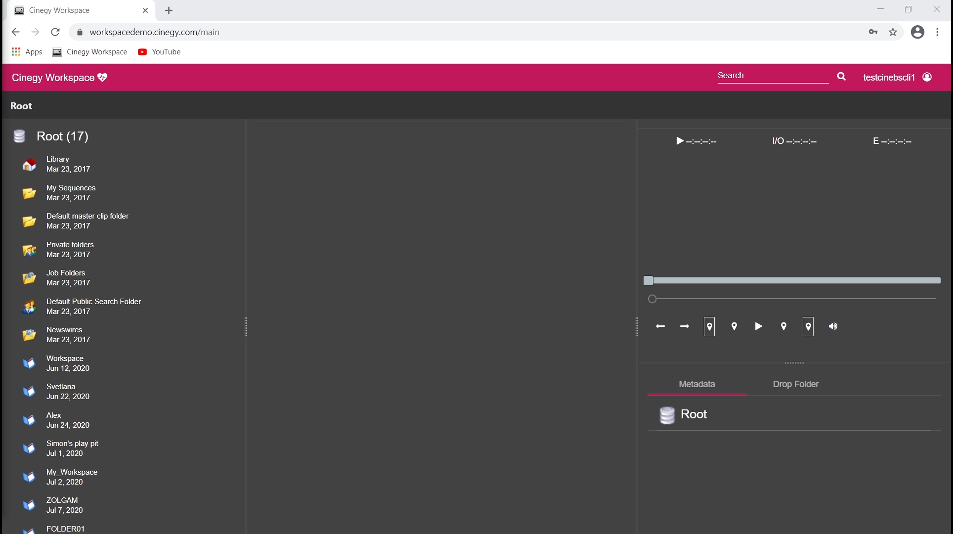This screenshot has height=534, width=953.
Task: Click the 'Root (17)' tree header text
Action: coord(63,136)
